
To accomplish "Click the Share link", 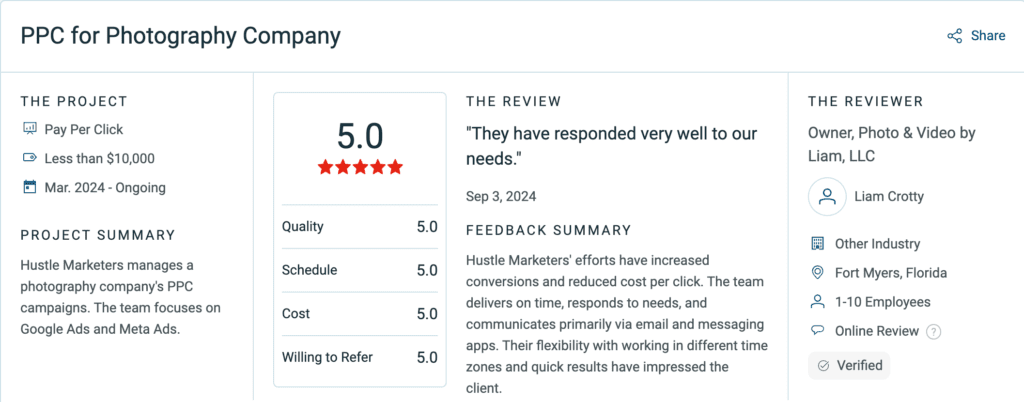I will pyautogui.click(x=988, y=36).
